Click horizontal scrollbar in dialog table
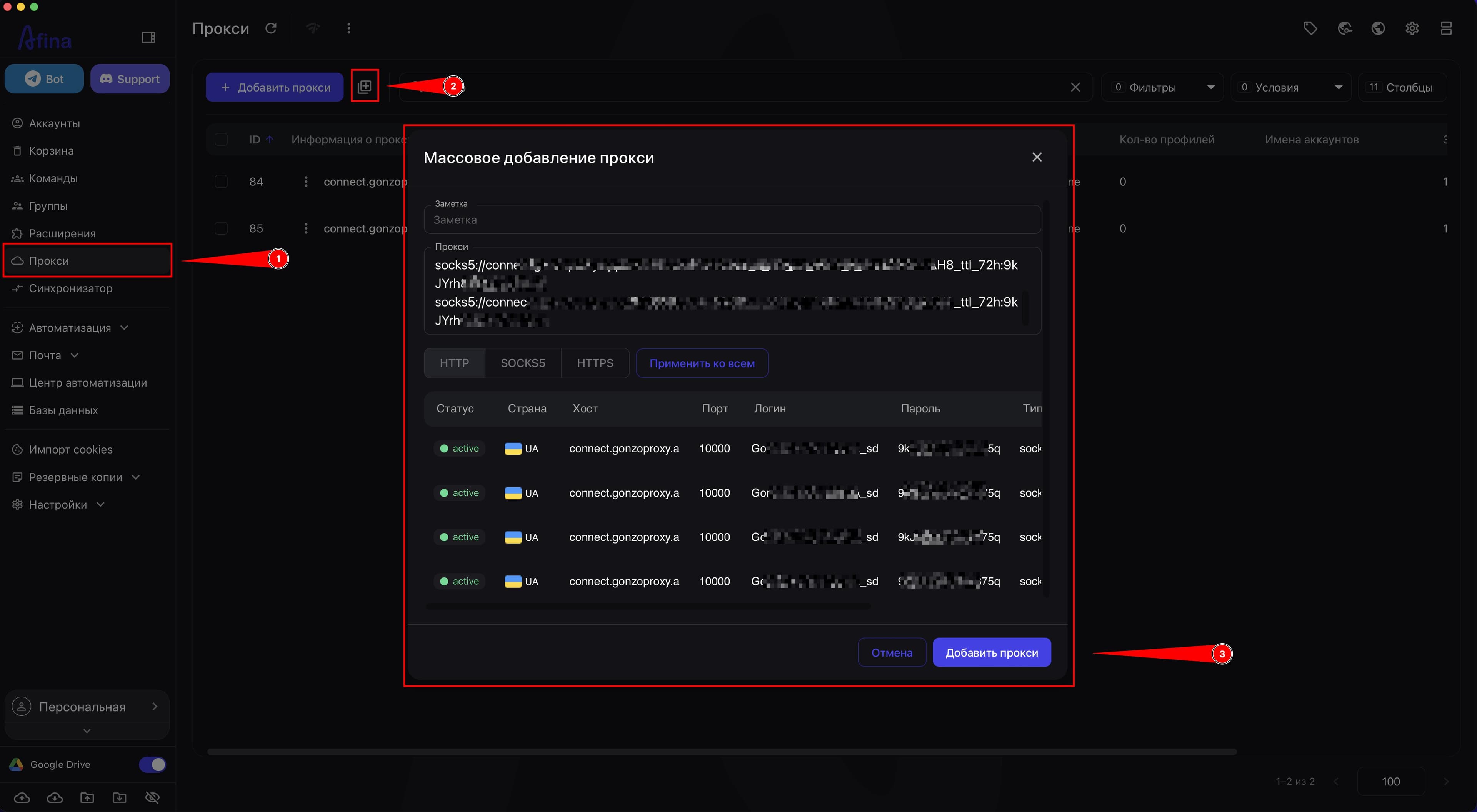Image resolution: width=1477 pixels, height=812 pixels. coord(648,606)
